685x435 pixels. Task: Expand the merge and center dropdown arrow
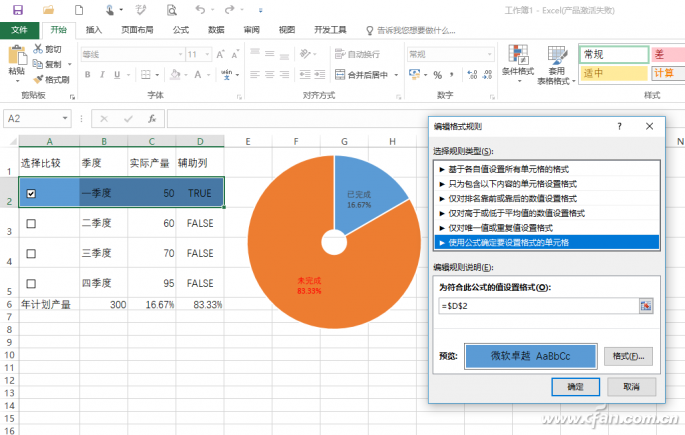tap(396, 75)
